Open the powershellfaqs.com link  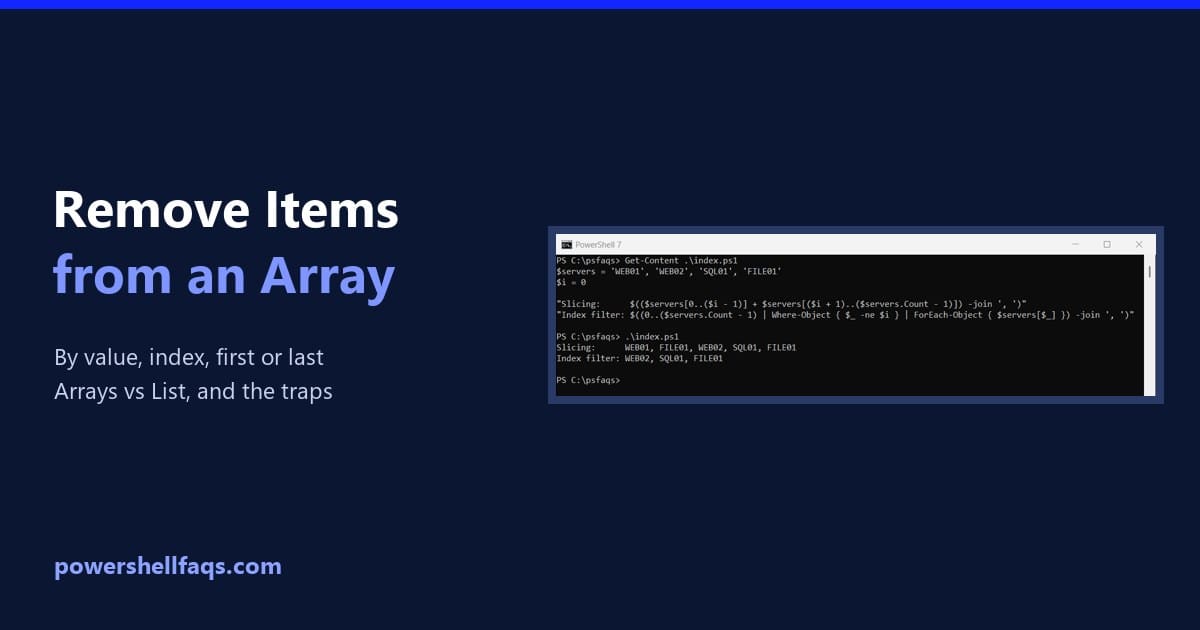(168, 567)
